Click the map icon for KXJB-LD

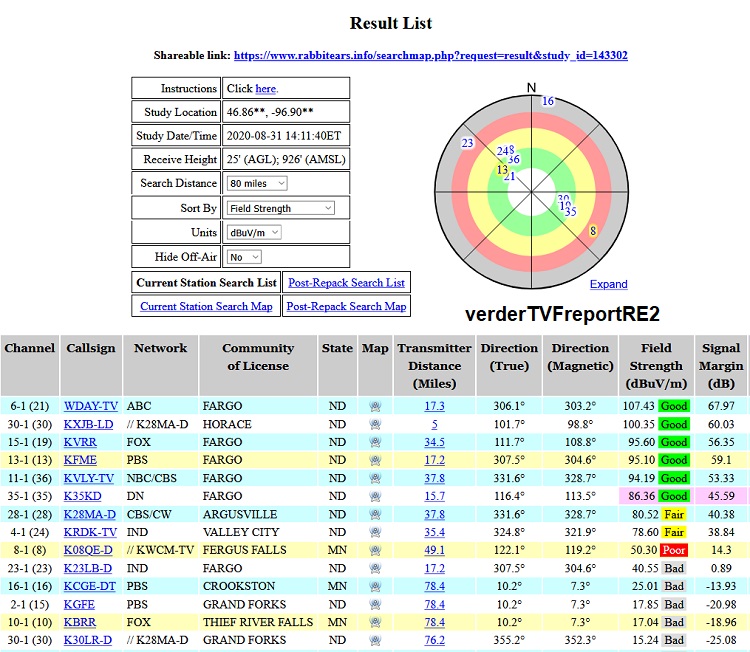pyautogui.click(x=375, y=424)
